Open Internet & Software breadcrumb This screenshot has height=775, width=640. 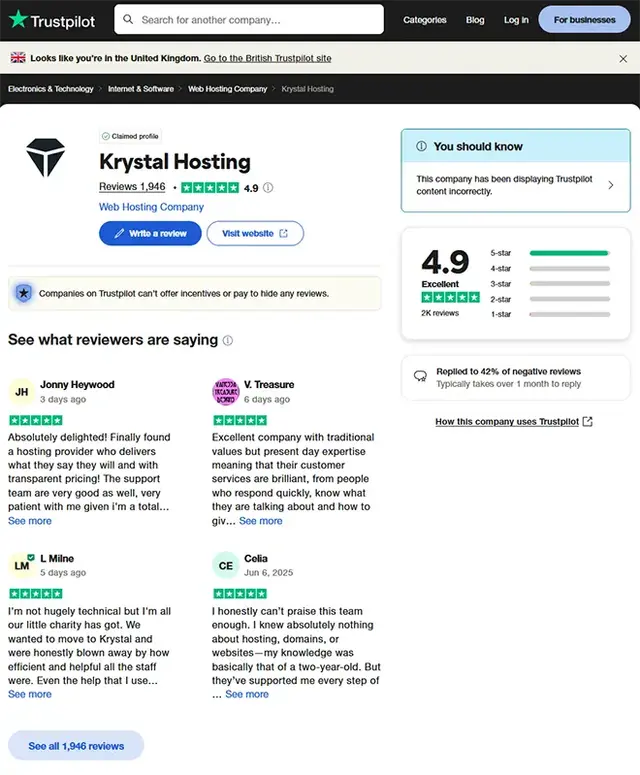coord(141,89)
